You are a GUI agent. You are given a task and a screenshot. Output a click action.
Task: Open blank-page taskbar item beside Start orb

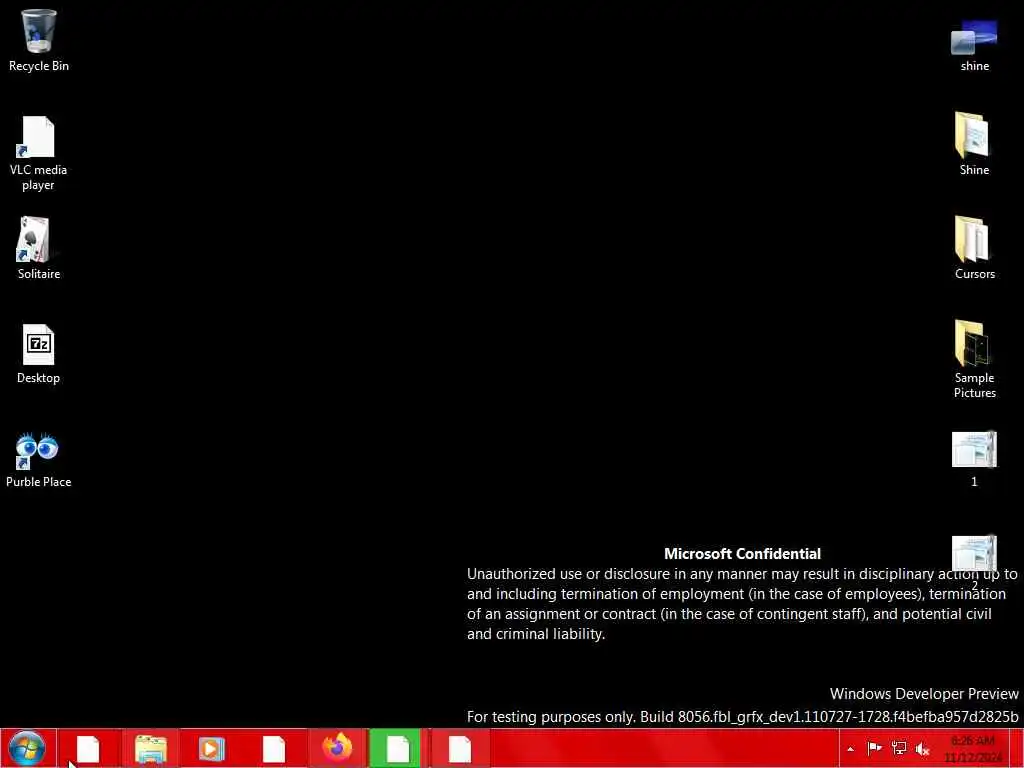[88, 749]
